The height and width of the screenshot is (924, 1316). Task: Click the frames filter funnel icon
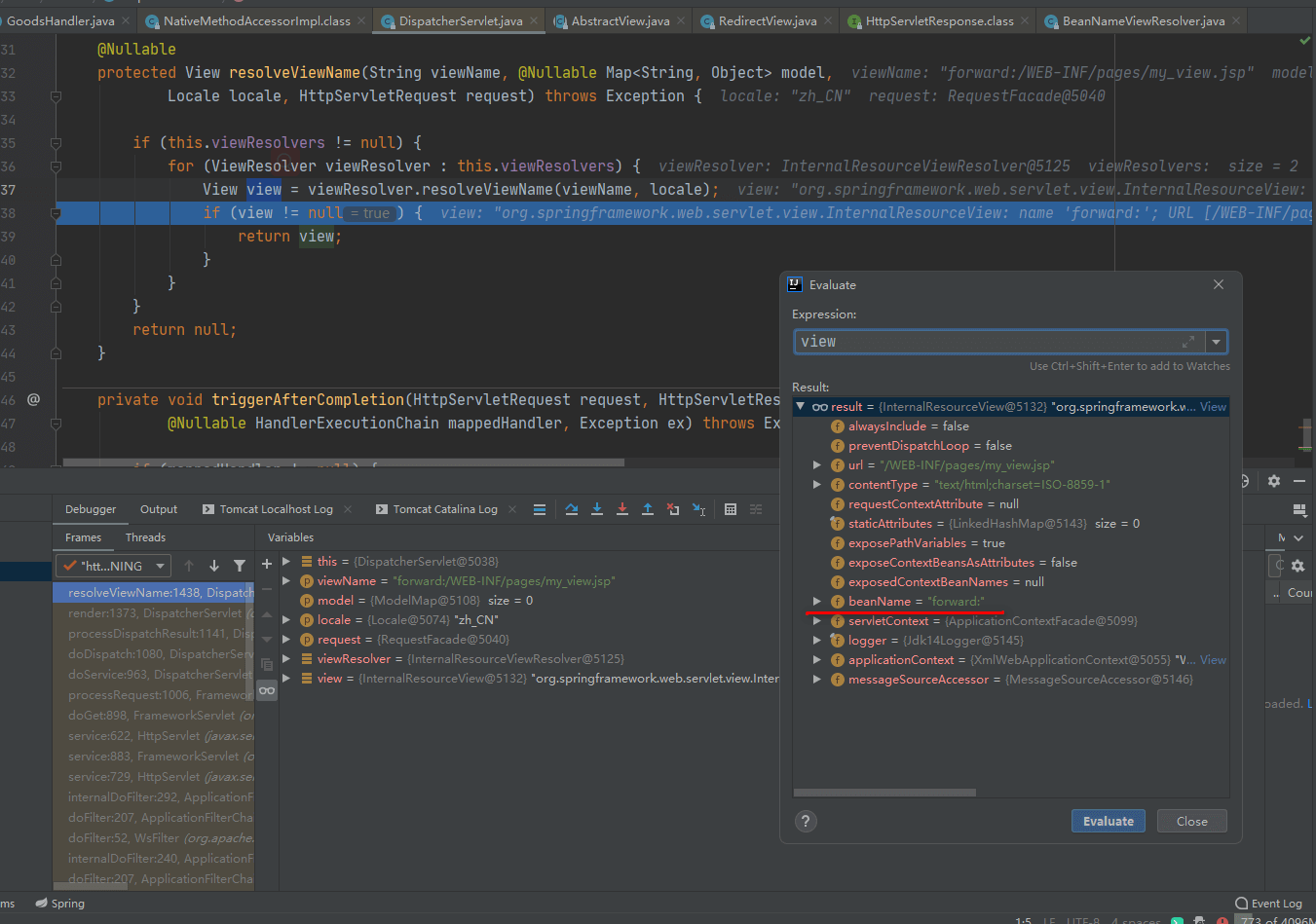240,566
